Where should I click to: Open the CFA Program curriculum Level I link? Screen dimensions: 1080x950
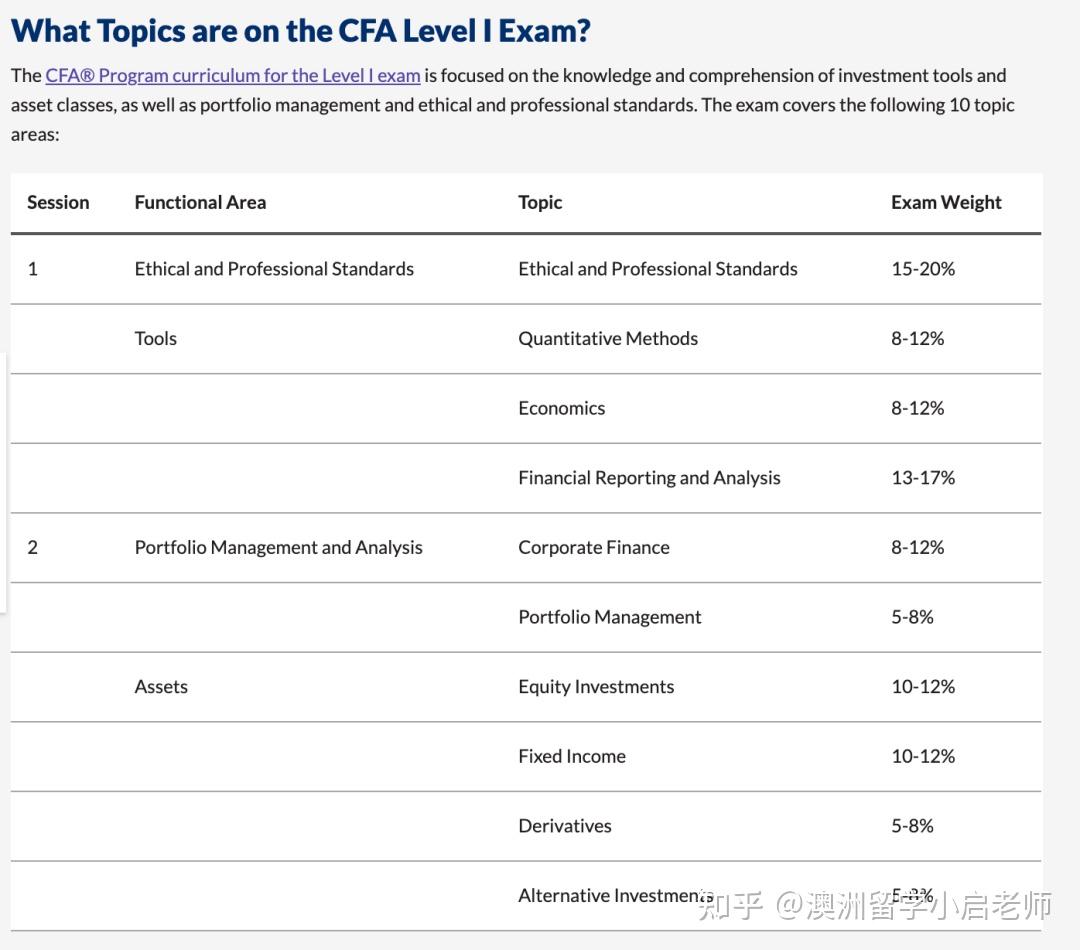232,76
